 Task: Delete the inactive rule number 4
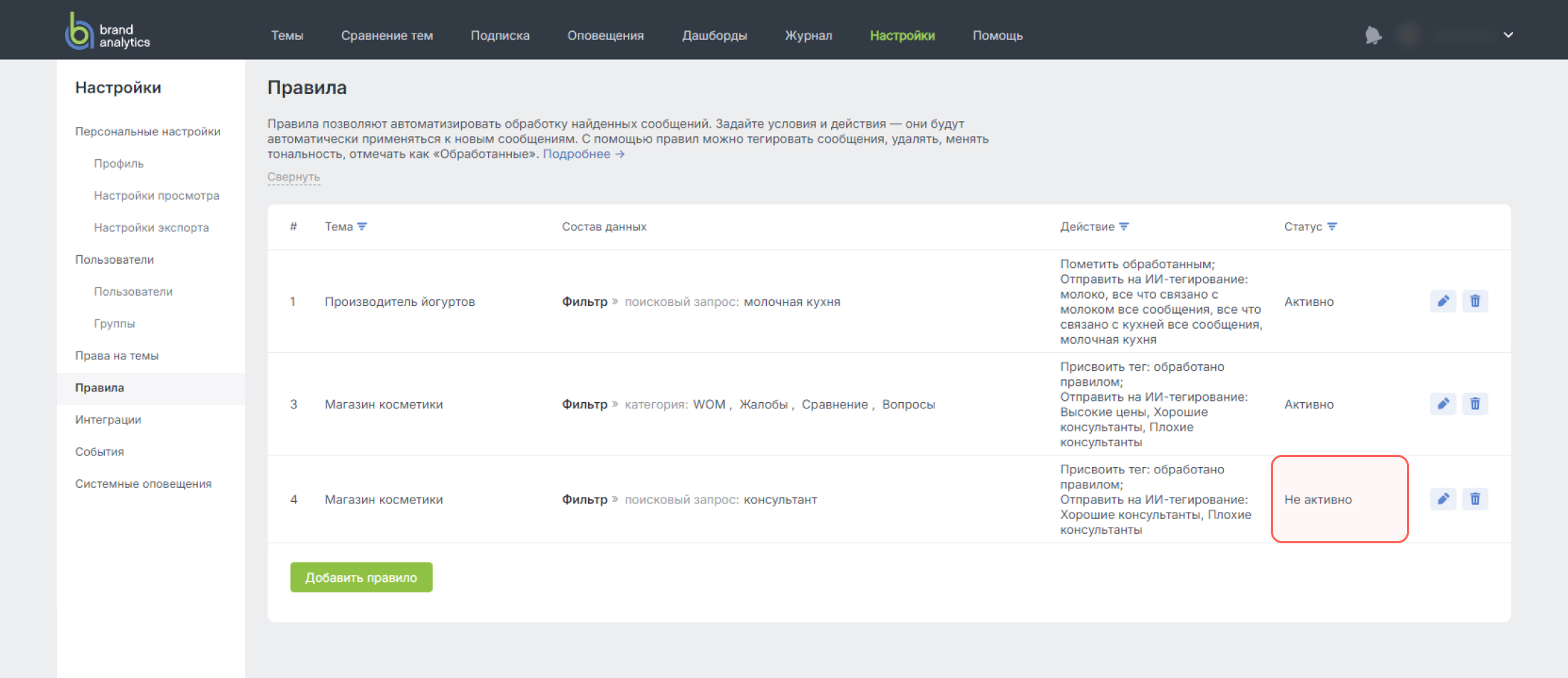[x=1475, y=498]
